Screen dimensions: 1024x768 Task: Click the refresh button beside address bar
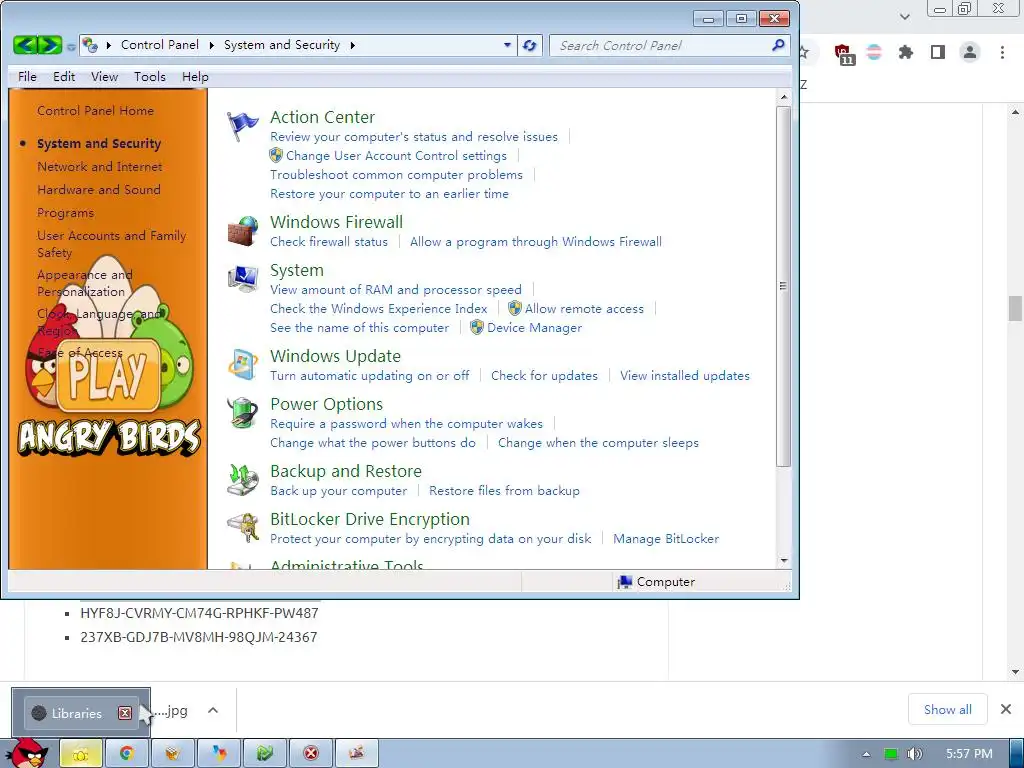pos(530,46)
